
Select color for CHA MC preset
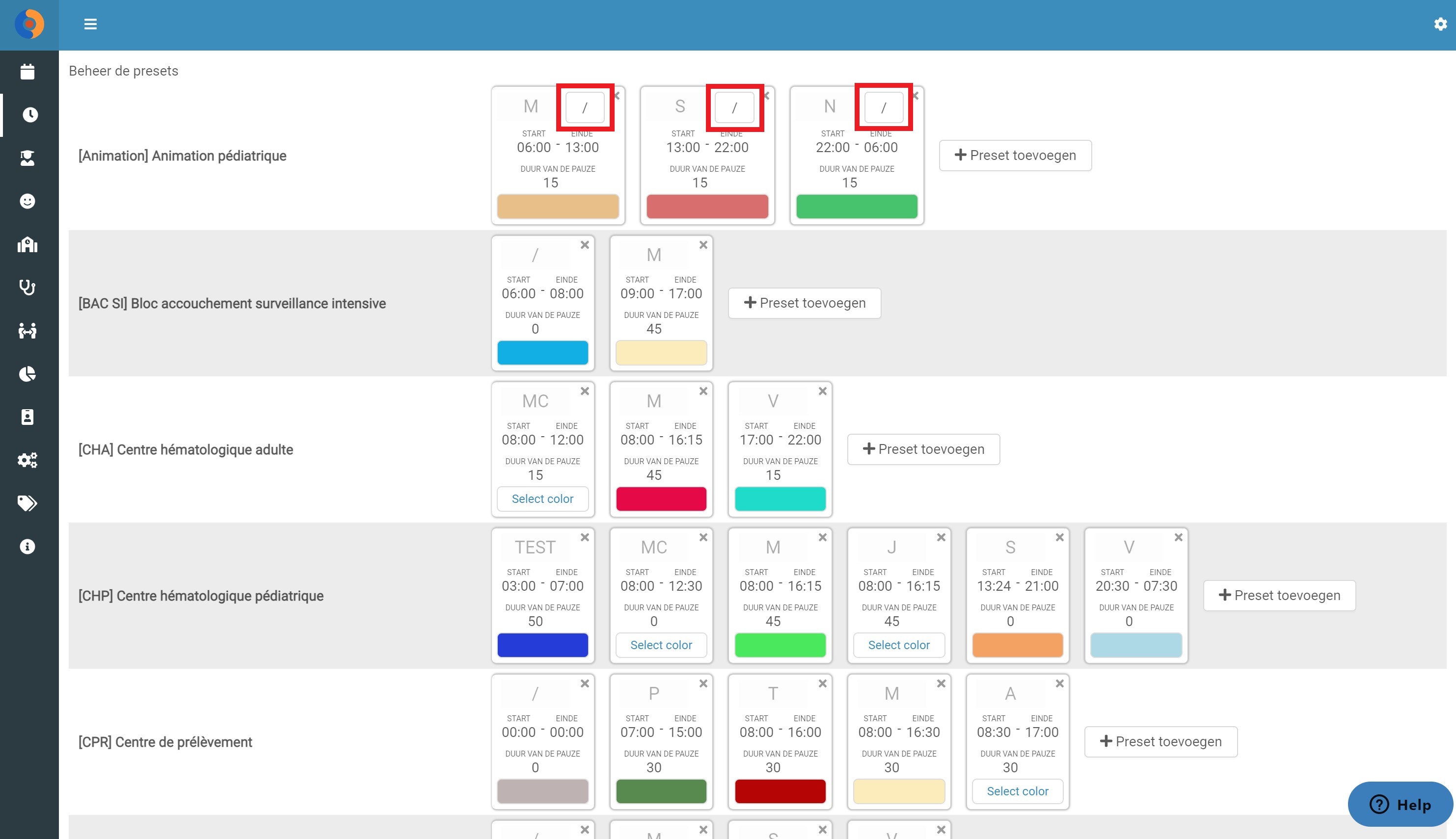coord(542,499)
